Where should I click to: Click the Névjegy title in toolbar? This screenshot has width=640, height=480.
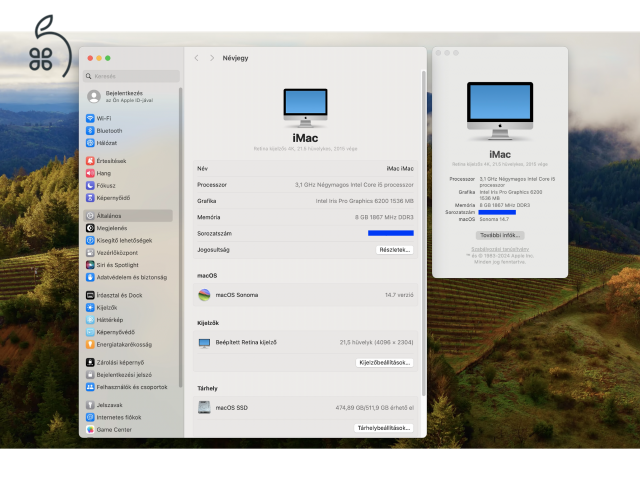pyautogui.click(x=236, y=58)
